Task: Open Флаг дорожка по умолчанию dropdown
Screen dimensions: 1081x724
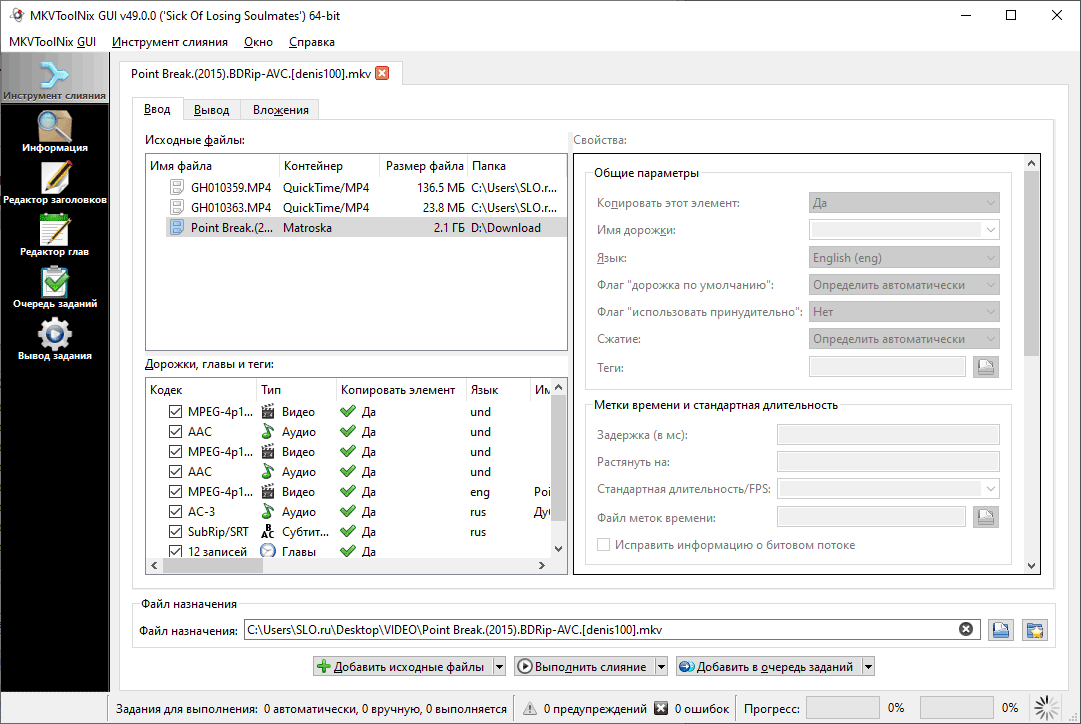Action: point(904,284)
